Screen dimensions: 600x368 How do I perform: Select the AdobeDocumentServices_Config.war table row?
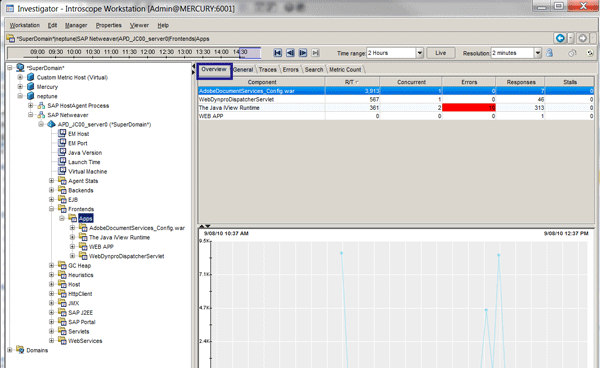pyautogui.click(x=396, y=91)
